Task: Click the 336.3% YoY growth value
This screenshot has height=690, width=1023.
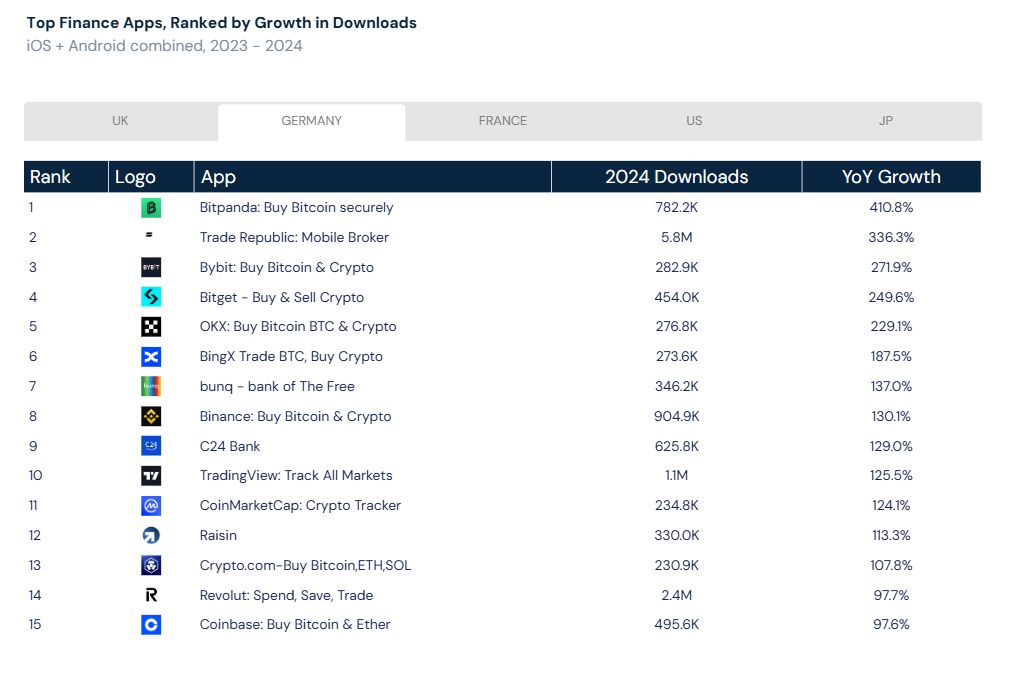Action: click(891, 237)
